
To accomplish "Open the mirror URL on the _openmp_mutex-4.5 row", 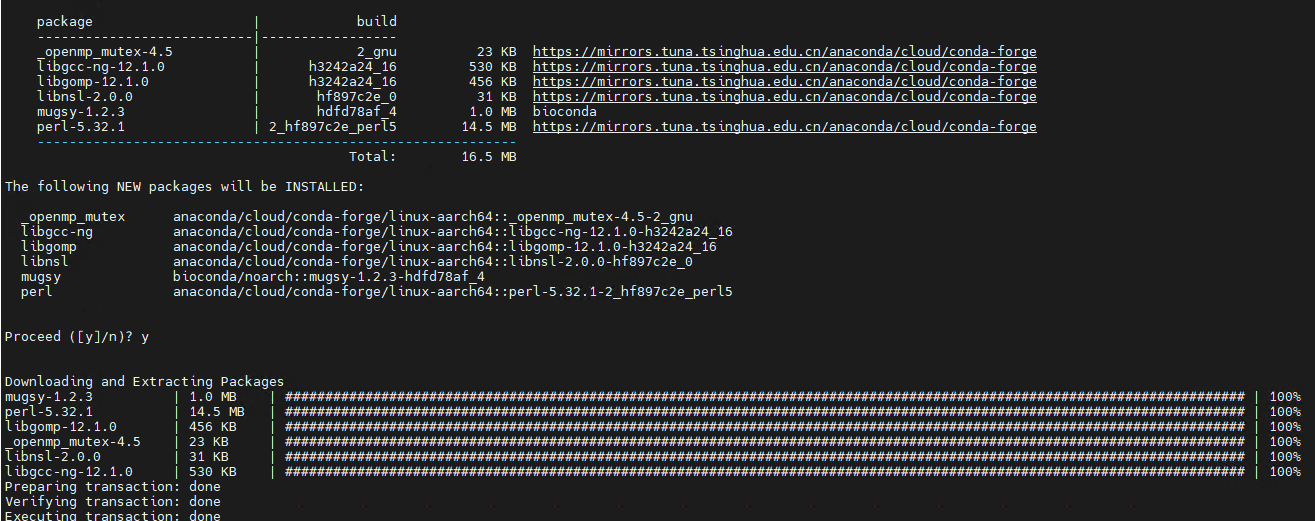I will coord(784,51).
